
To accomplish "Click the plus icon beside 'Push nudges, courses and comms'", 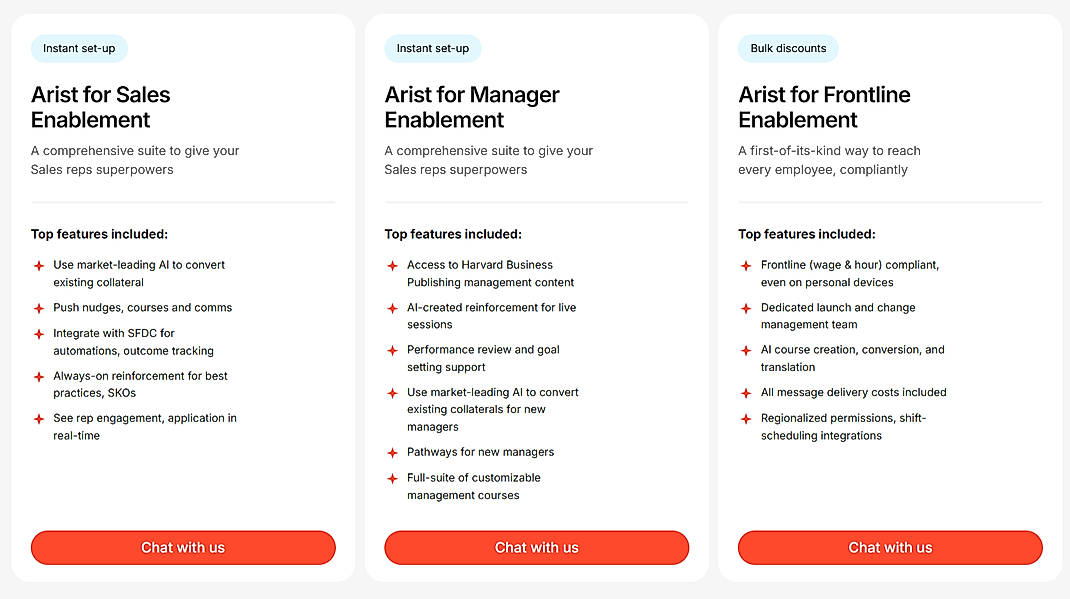I will pyautogui.click(x=38, y=307).
